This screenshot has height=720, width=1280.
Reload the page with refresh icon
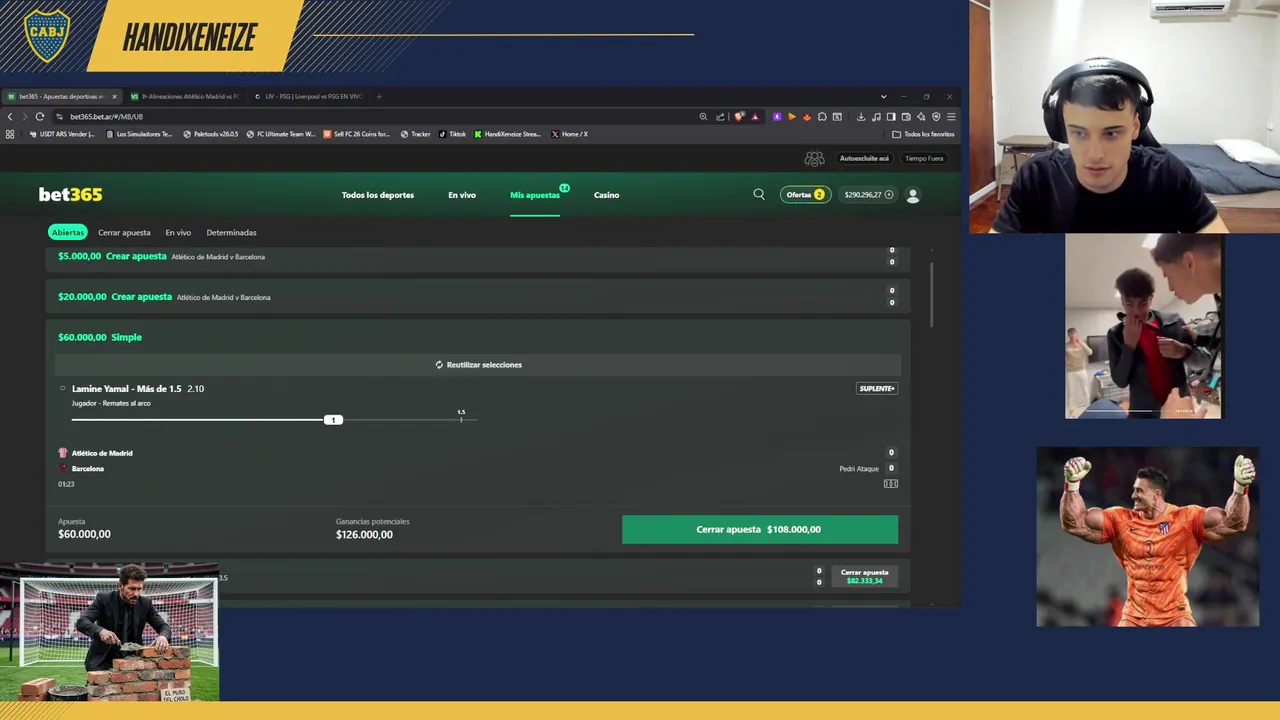(39, 117)
